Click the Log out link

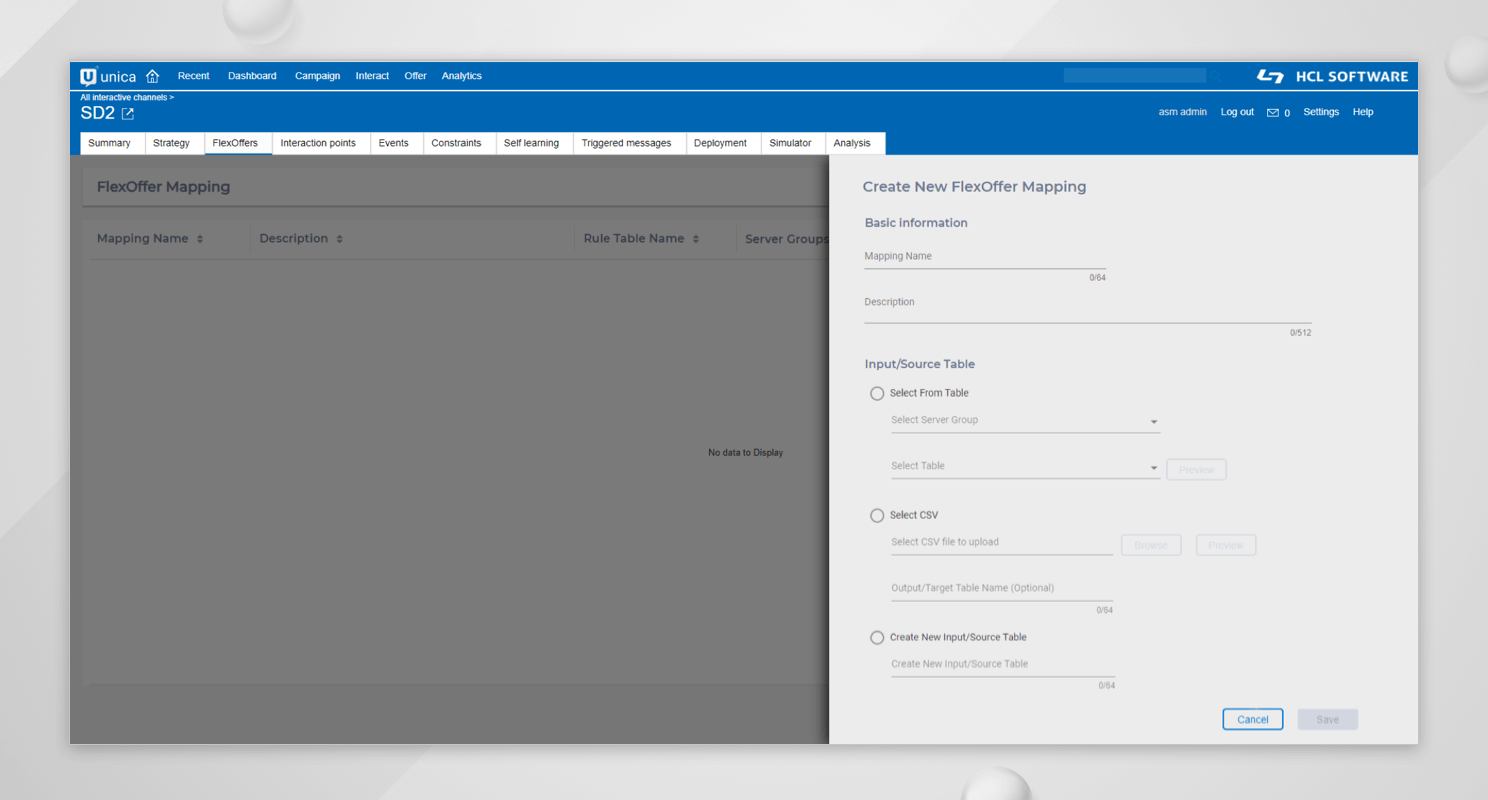coord(1236,112)
